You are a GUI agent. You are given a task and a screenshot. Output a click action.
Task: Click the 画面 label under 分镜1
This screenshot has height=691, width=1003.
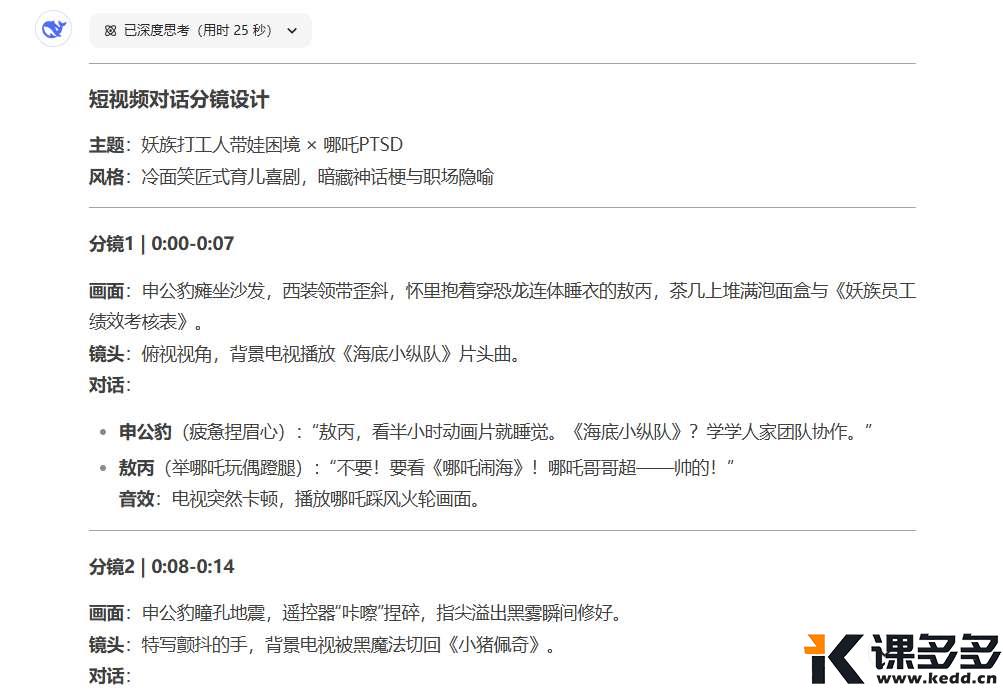106,292
